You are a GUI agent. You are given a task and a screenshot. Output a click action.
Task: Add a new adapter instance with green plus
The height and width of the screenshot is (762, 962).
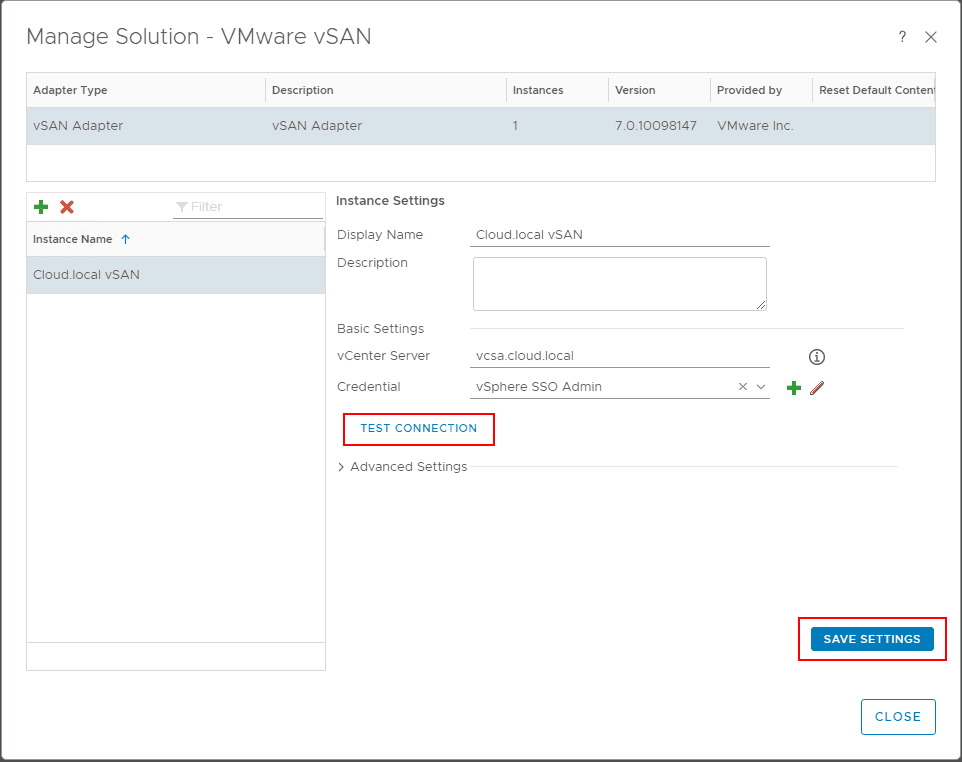pos(41,207)
